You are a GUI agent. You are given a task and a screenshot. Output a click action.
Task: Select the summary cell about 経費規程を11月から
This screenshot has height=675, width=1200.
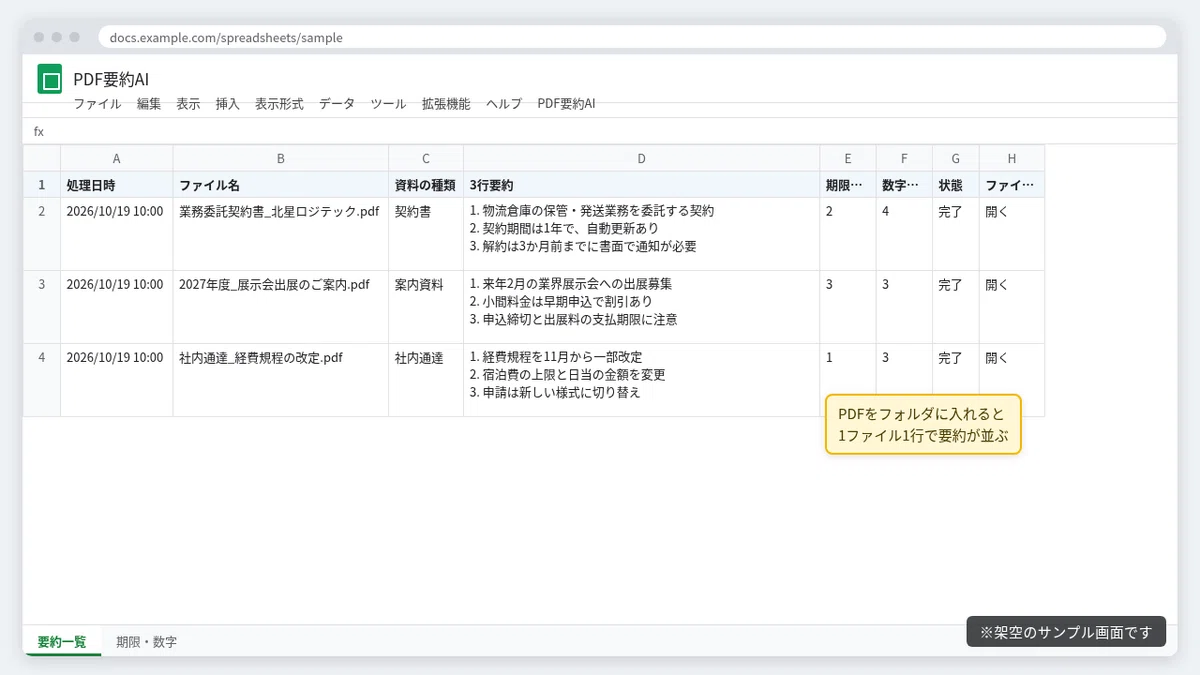point(642,380)
